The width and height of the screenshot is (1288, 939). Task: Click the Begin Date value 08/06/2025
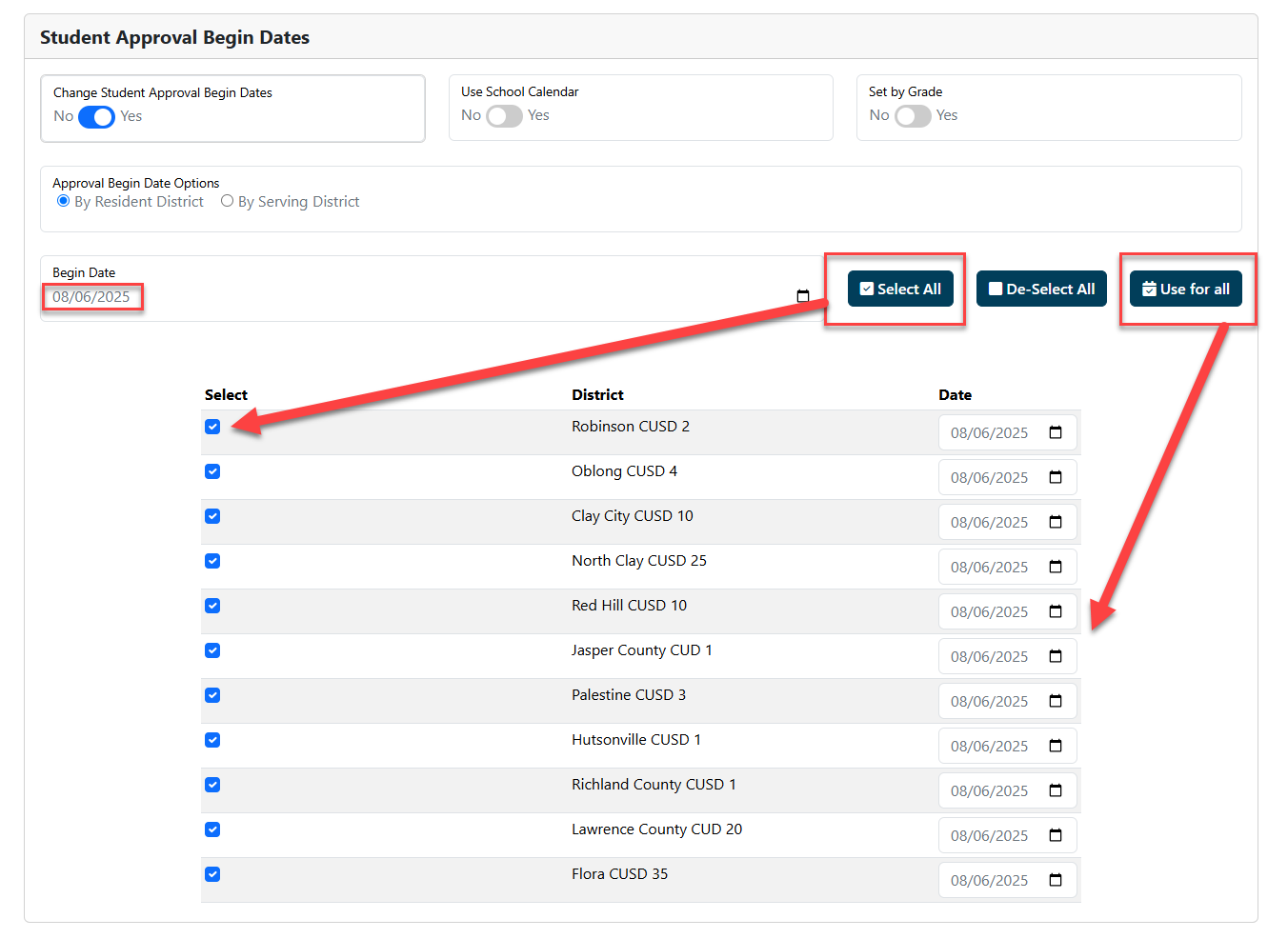tap(91, 297)
